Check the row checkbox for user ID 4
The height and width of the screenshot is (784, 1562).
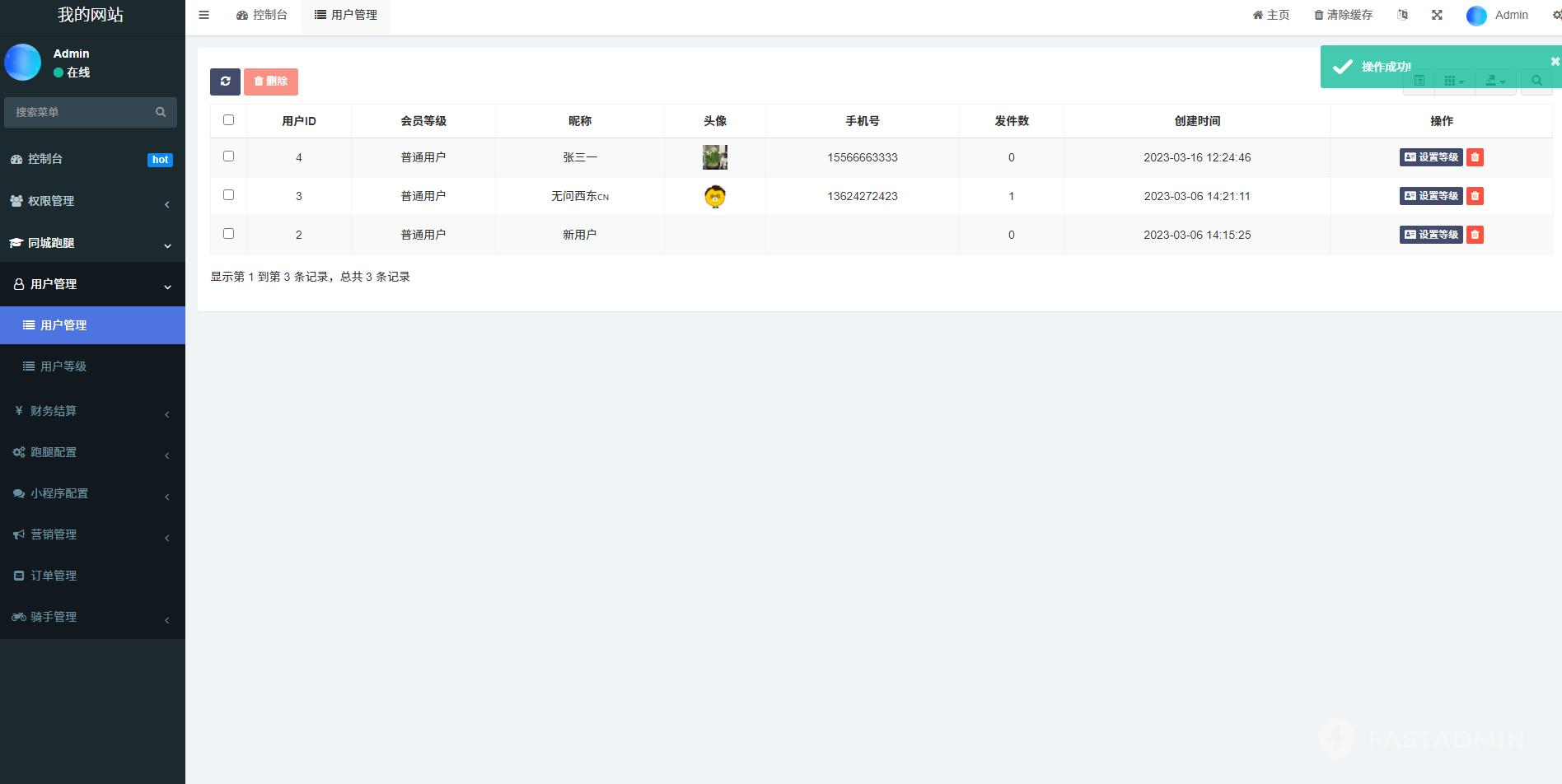(229, 156)
